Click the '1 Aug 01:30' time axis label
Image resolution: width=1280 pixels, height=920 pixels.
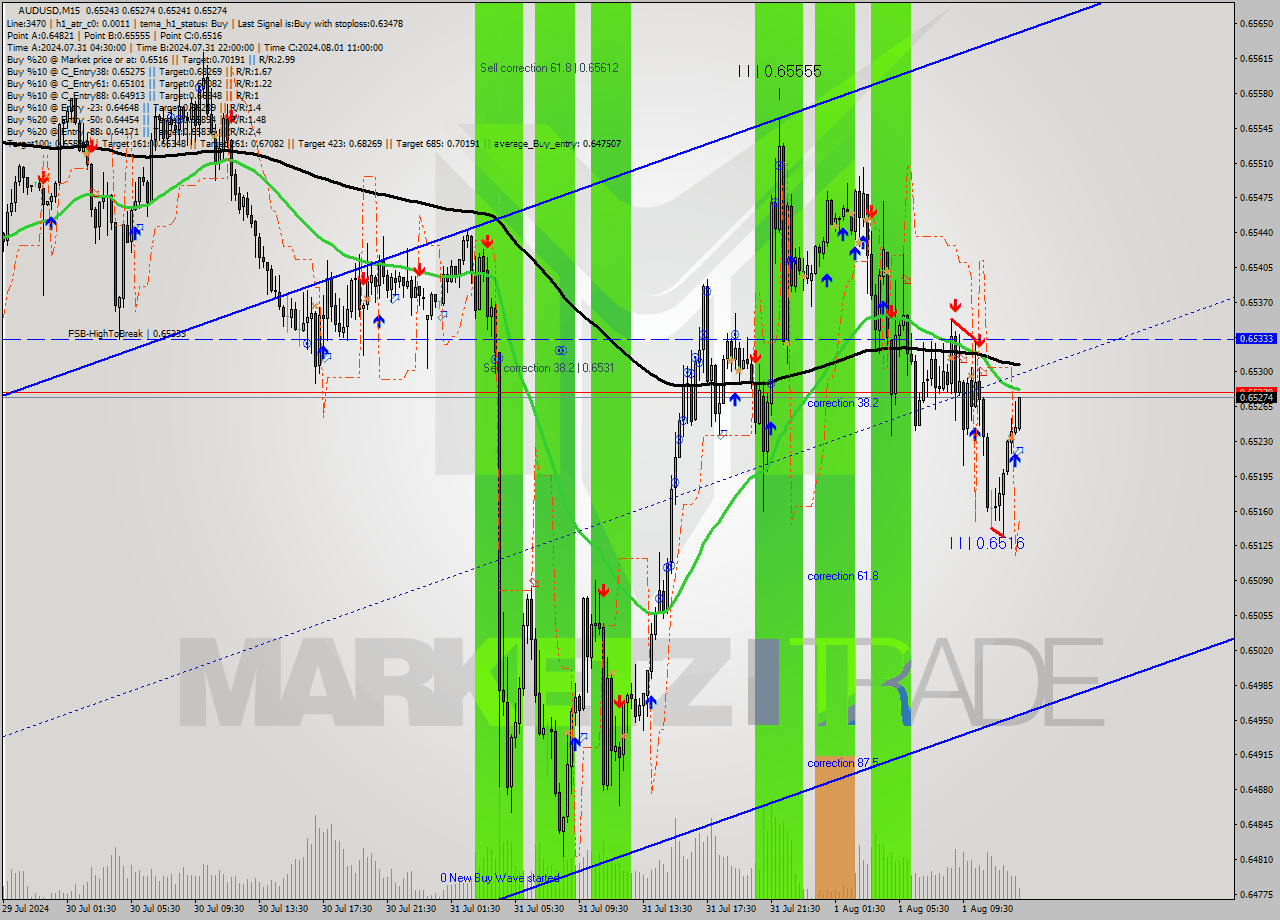(859, 909)
